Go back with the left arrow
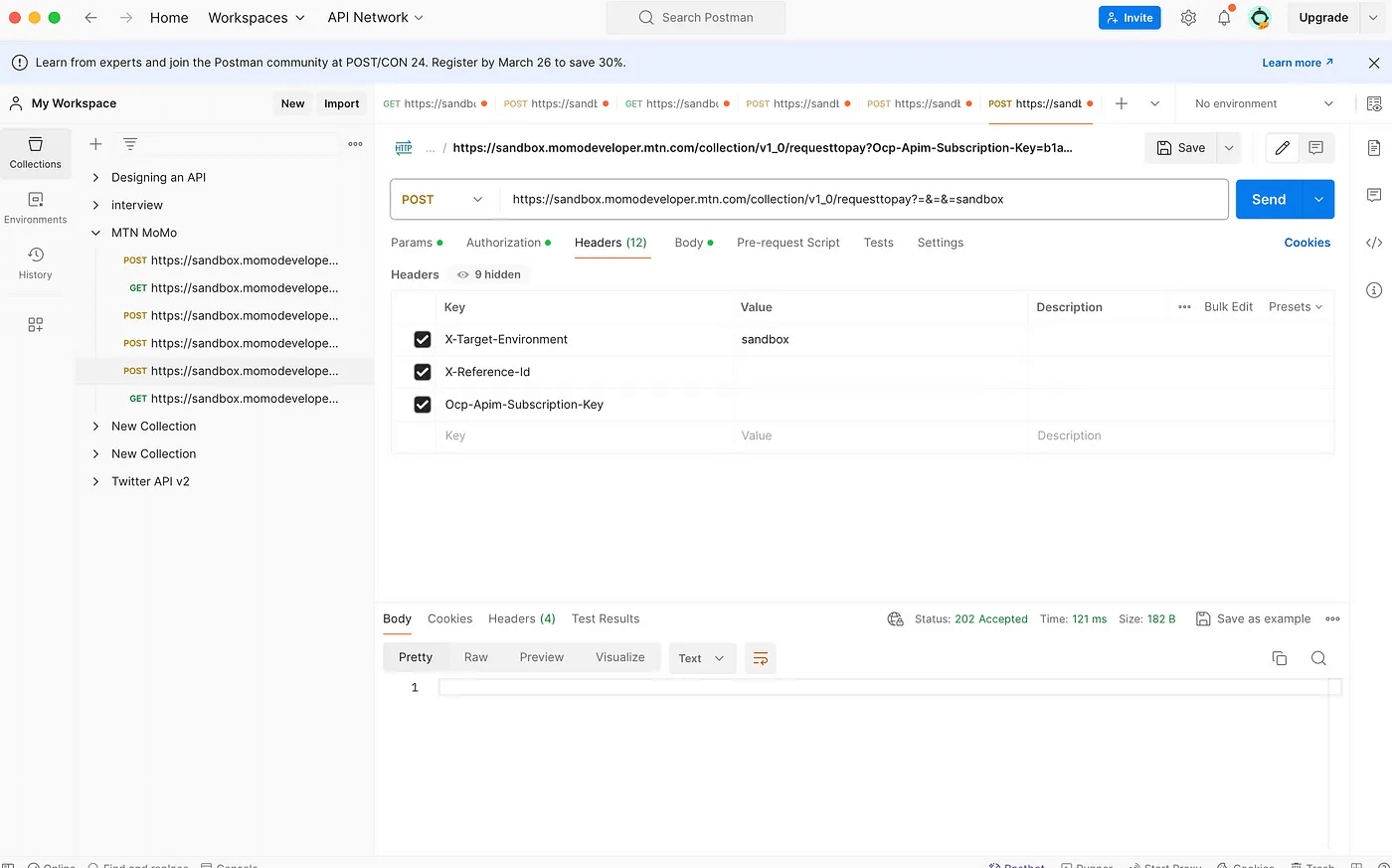Screen dimensions: 1392x868 (90, 18)
